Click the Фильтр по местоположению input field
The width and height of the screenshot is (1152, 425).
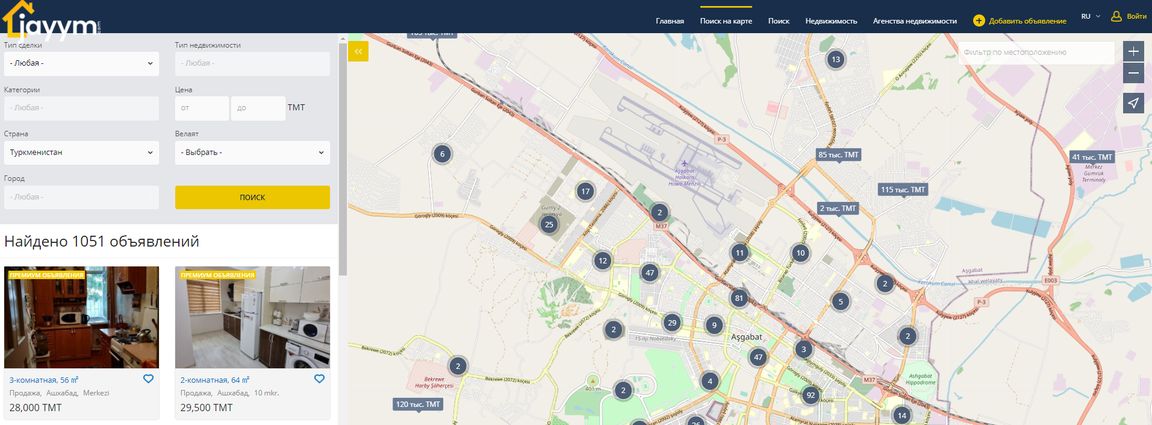(1036, 52)
